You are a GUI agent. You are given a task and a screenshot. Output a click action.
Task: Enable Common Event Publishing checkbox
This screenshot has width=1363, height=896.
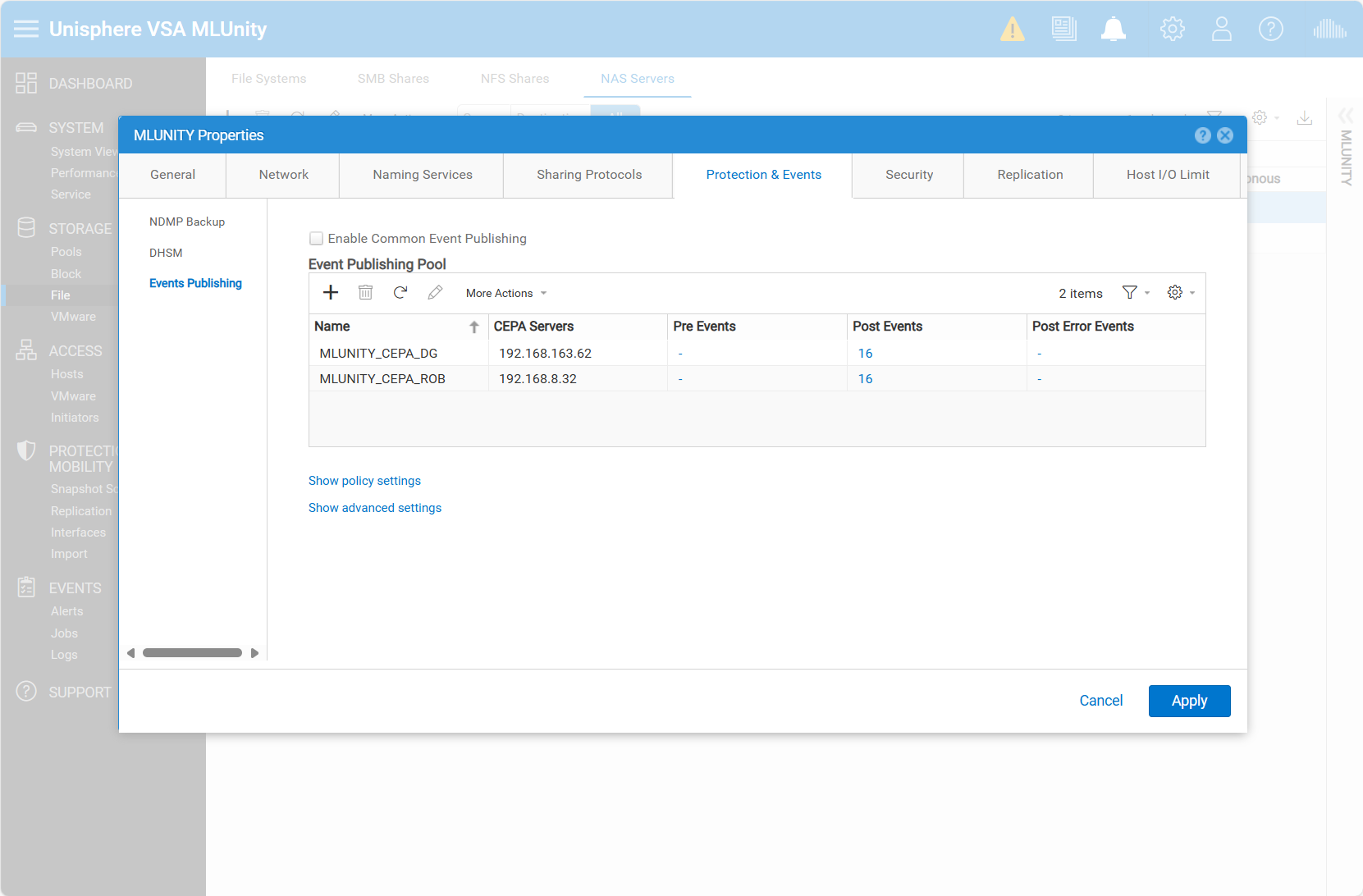(x=316, y=239)
